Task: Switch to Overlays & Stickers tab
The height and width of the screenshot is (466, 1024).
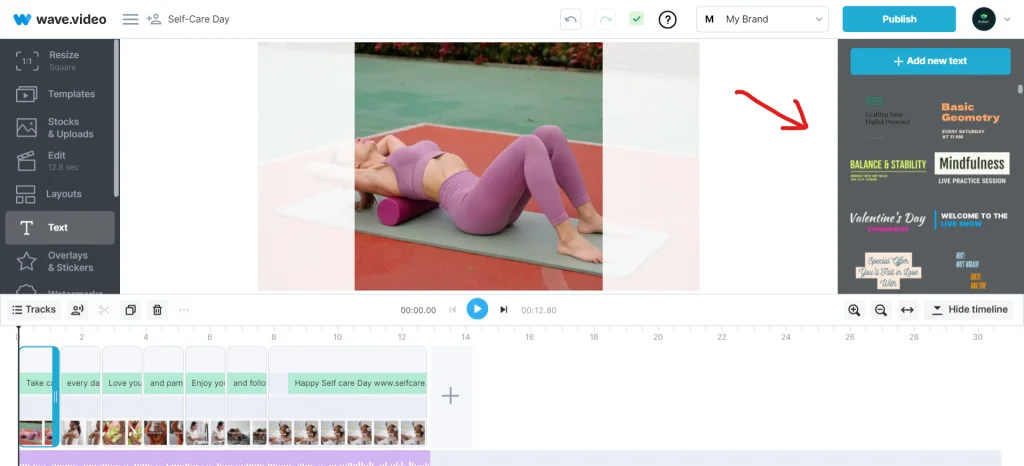Action: (x=59, y=261)
